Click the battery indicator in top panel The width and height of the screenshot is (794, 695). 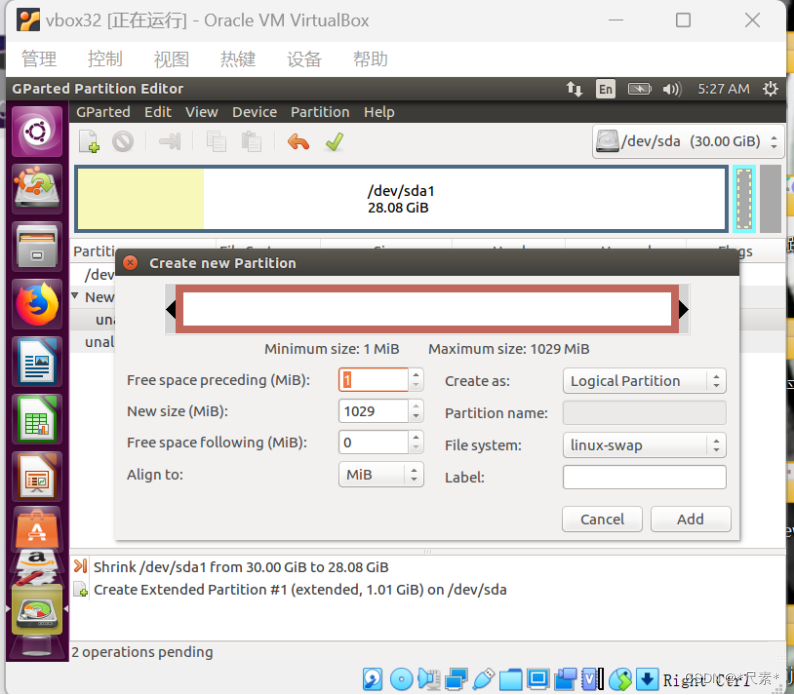point(640,89)
